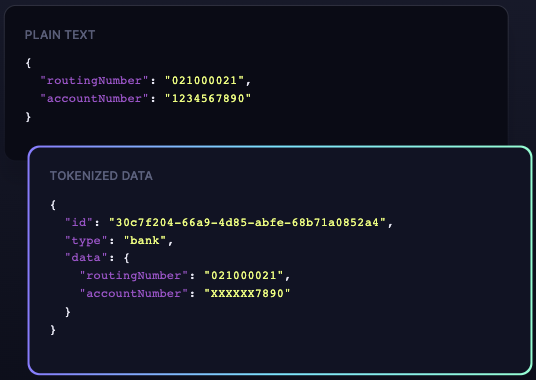The width and height of the screenshot is (536, 380).
Task: Click the PLAIN TEXT heading
Action: point(60,35)
